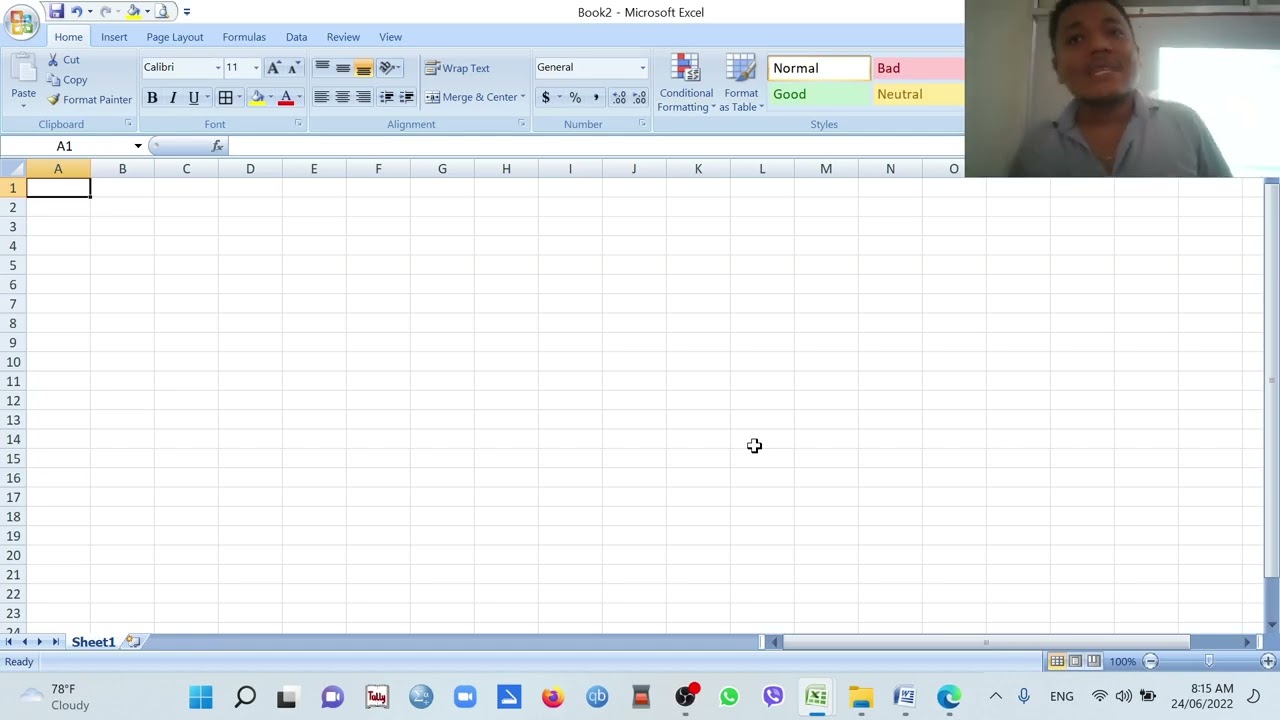Toggle italic formatting
The width and height of the screenshot is (1280, 720).
tap(173, 97)
